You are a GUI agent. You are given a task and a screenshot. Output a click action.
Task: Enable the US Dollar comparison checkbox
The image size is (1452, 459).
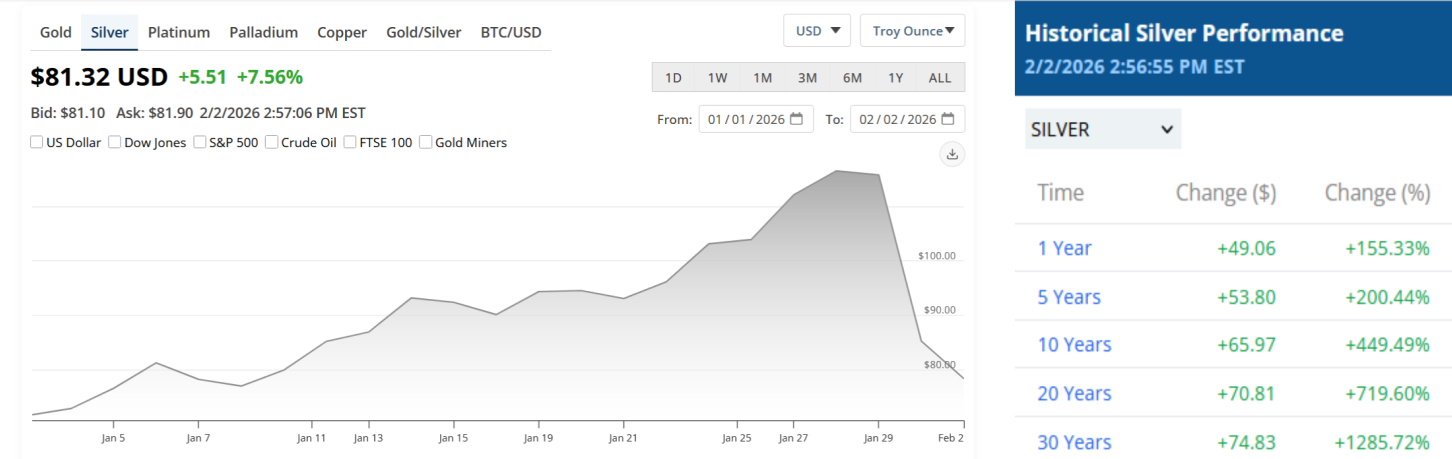pyautogui.click(x=37, y=142)
